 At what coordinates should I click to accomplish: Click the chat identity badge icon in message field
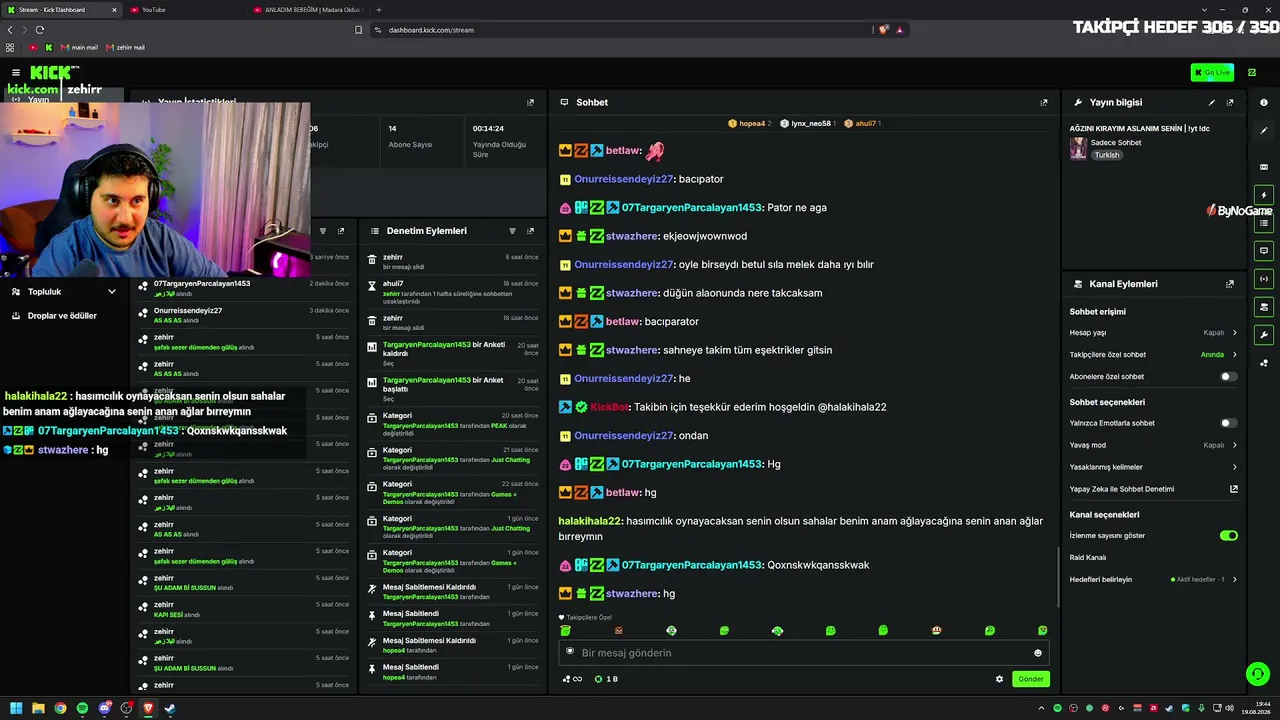click(570, 652)
